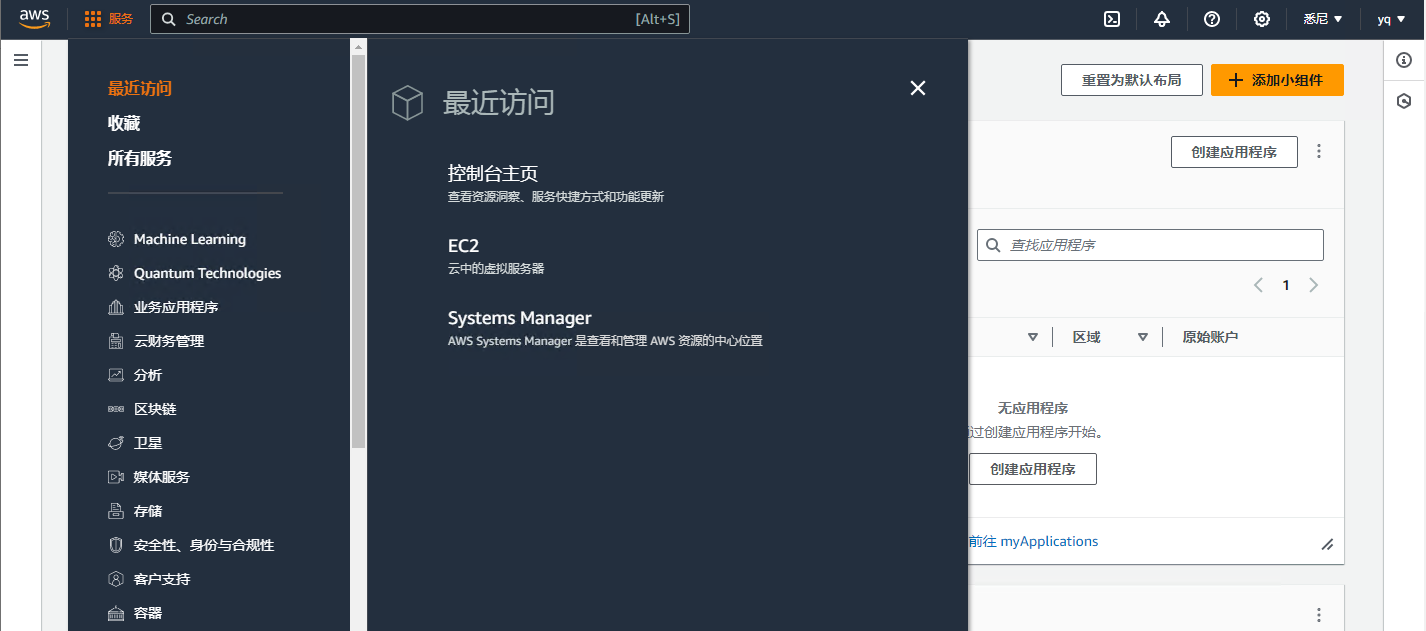Click the 媒体服务 category icon

pyautogui.click(x=115, y=477)
